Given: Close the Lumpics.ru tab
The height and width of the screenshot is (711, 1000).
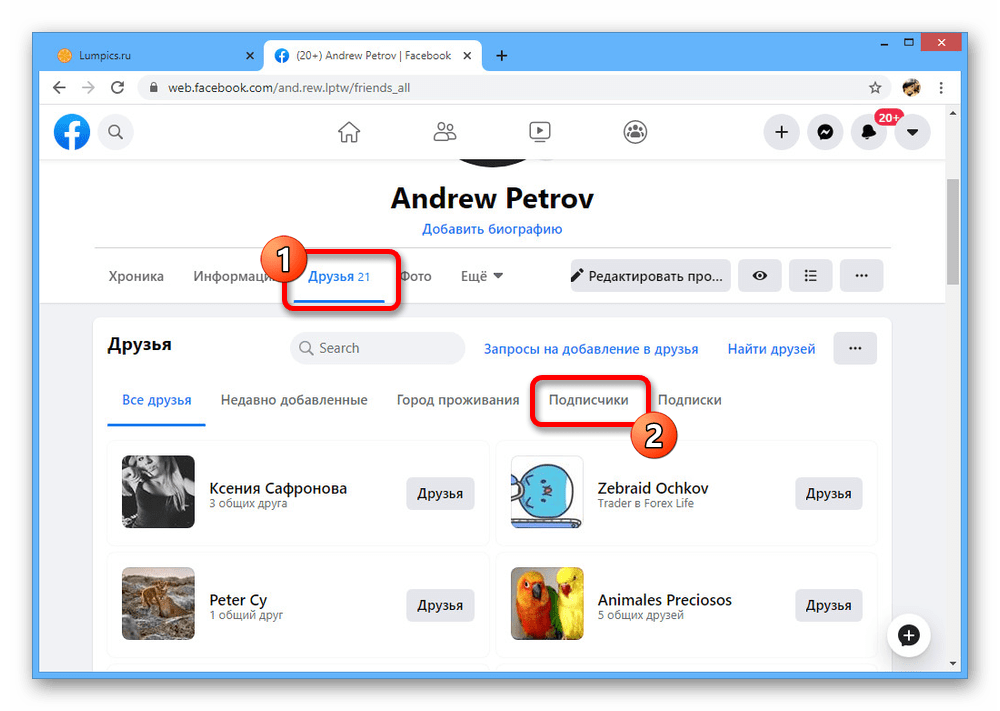Looking at the screenshot, I should pyautogui.click(x=250, y=55).
